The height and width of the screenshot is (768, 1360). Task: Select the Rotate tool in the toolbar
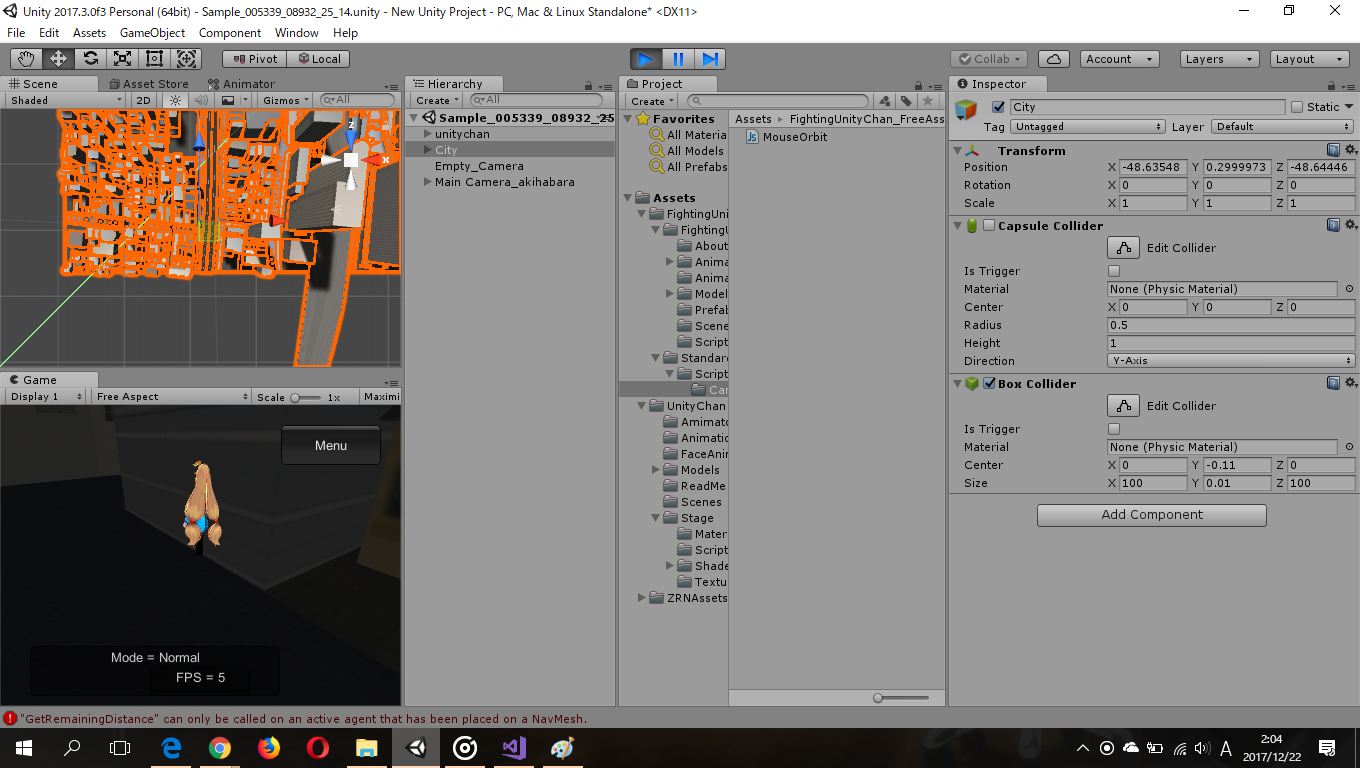click(x=89, y=58)
